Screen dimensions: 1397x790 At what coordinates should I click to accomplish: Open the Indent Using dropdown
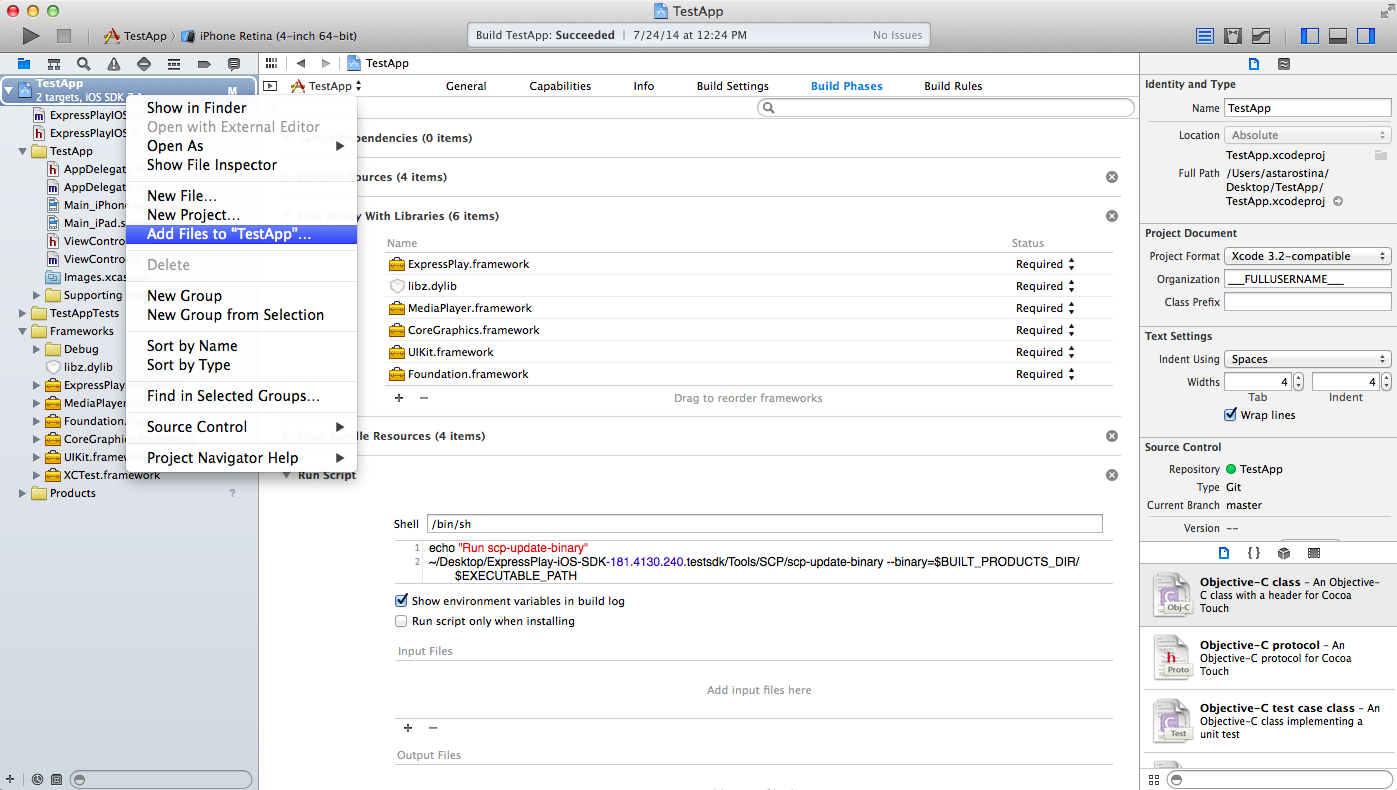(x=1308, y=359)
